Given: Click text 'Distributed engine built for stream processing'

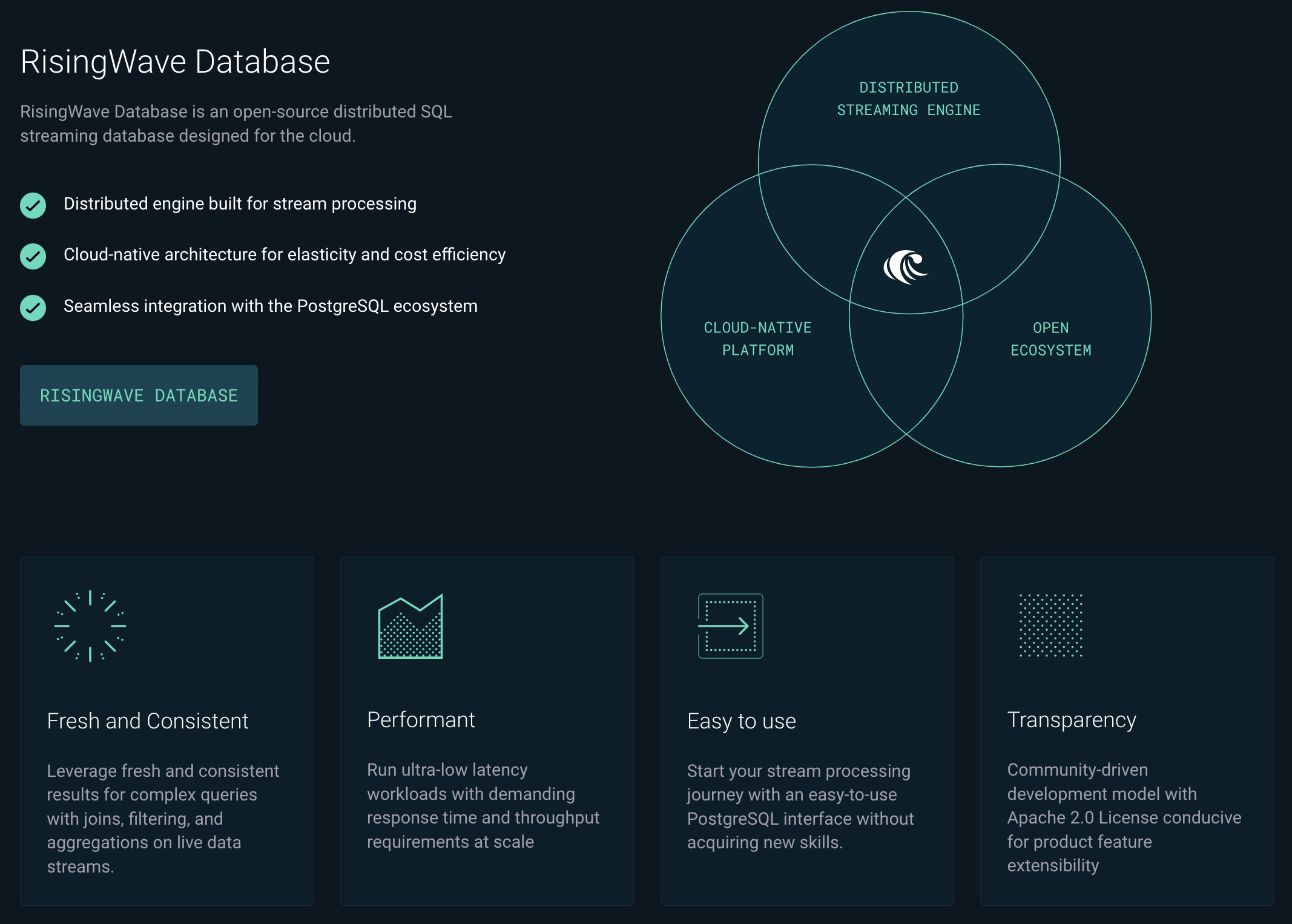Looking at the screenshot, I should (240, 203).
